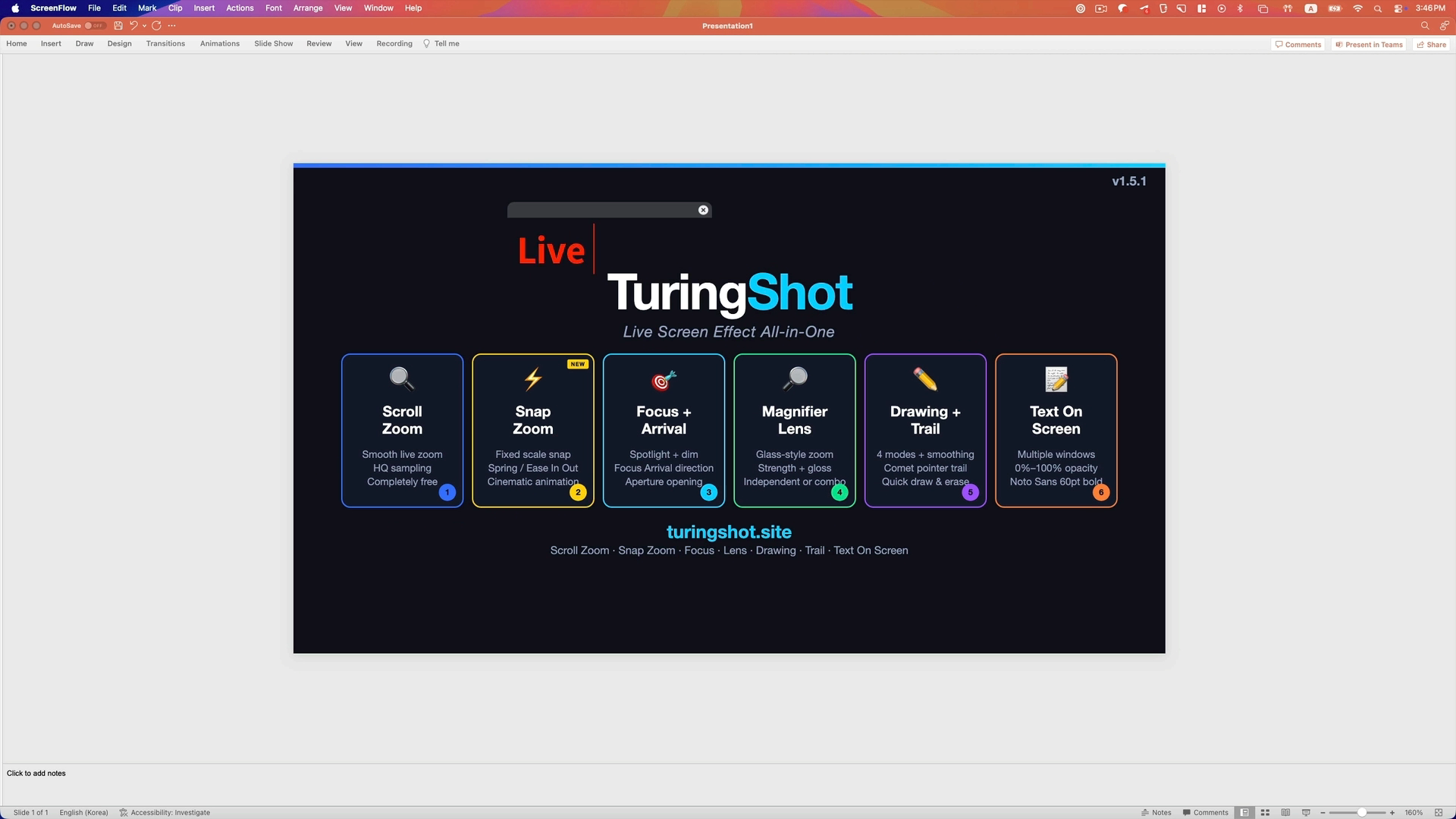Click the Slide 1 of 1 status indicator
1456x819 pixels.
pyautogui.click(x=31, y=812)
